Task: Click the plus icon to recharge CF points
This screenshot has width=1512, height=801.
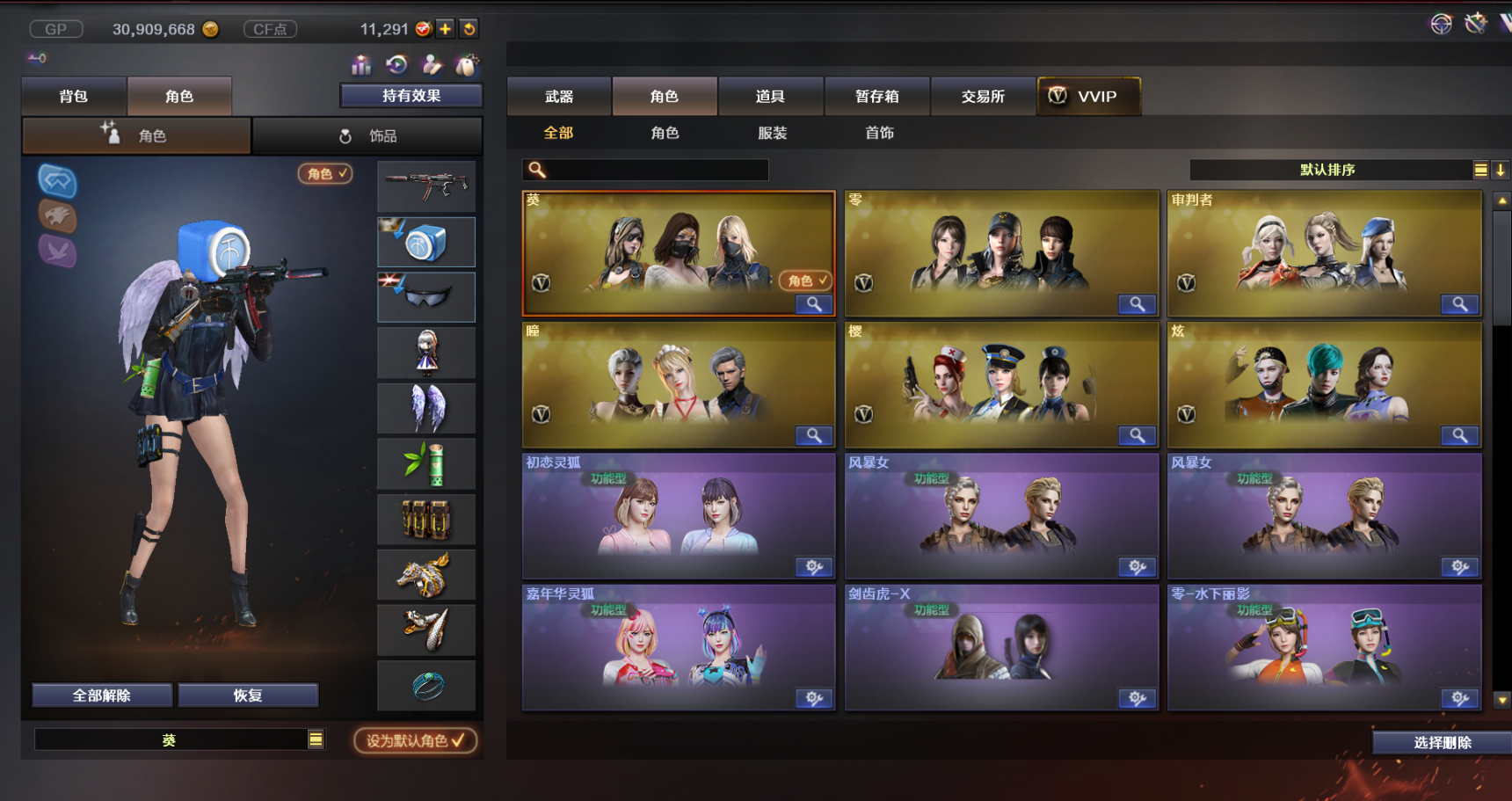Action: coord(446,29)
